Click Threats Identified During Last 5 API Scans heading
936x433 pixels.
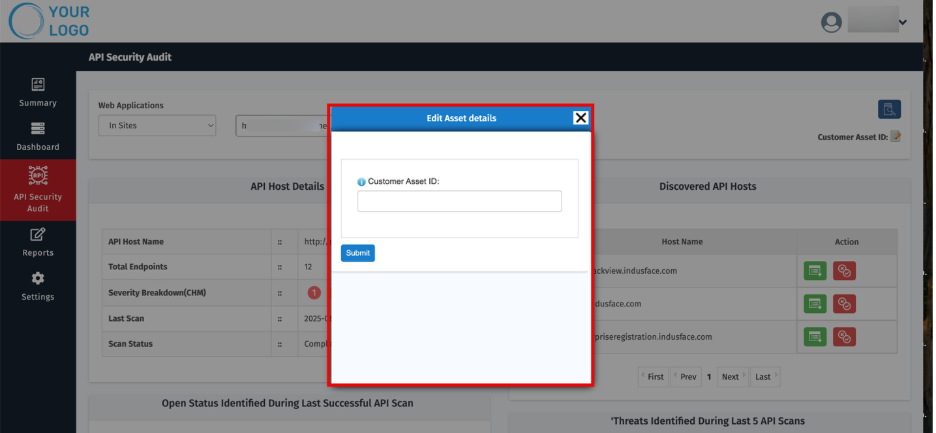click(x=707, y=421)
